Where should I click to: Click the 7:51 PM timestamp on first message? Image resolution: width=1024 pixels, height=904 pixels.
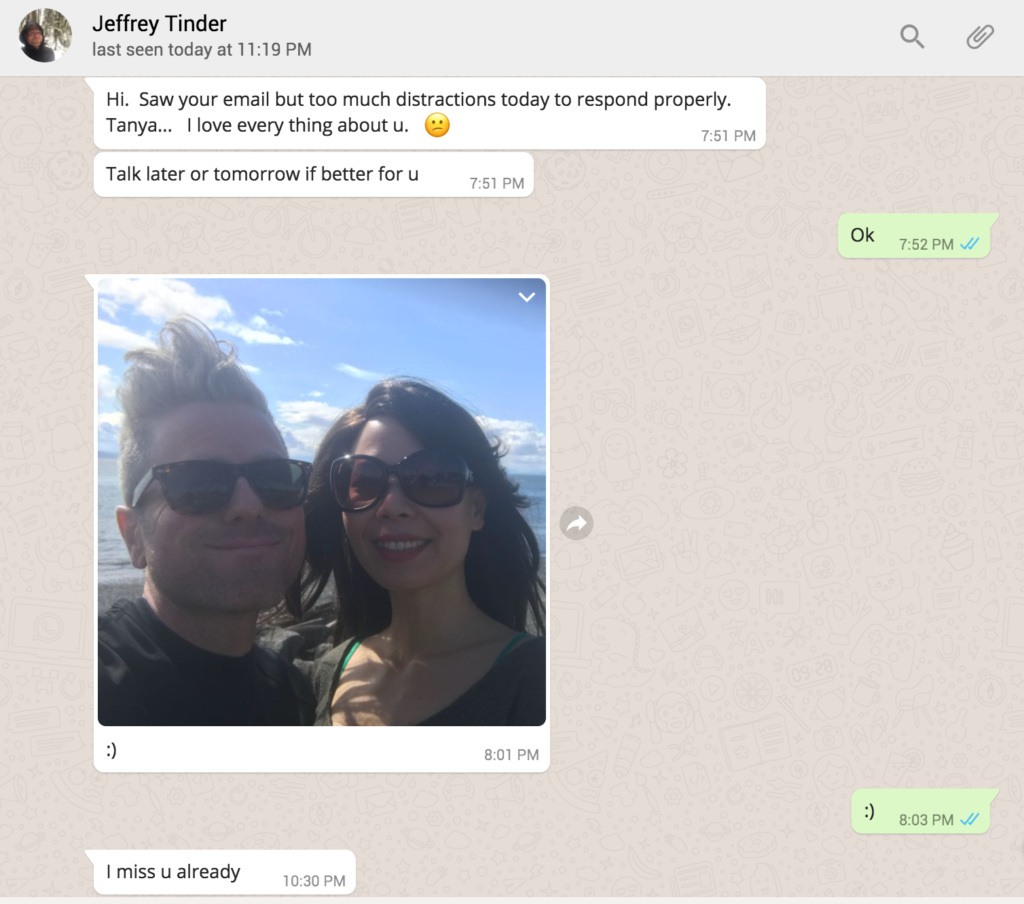coord(728,136)
